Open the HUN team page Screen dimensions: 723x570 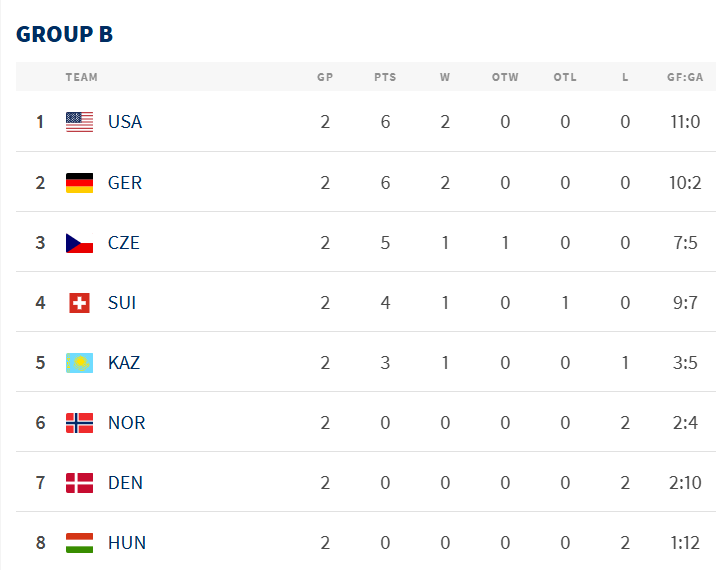coord(127,543)
